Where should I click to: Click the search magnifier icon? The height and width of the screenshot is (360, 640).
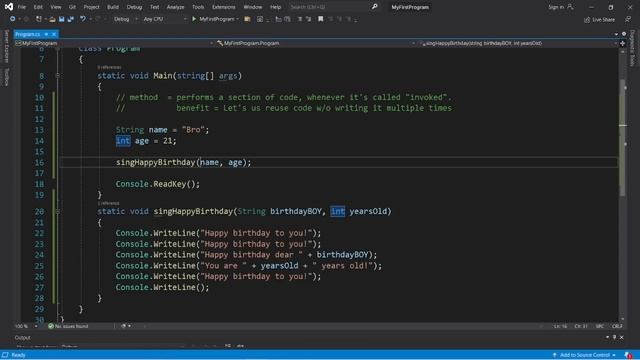(374, 7)
